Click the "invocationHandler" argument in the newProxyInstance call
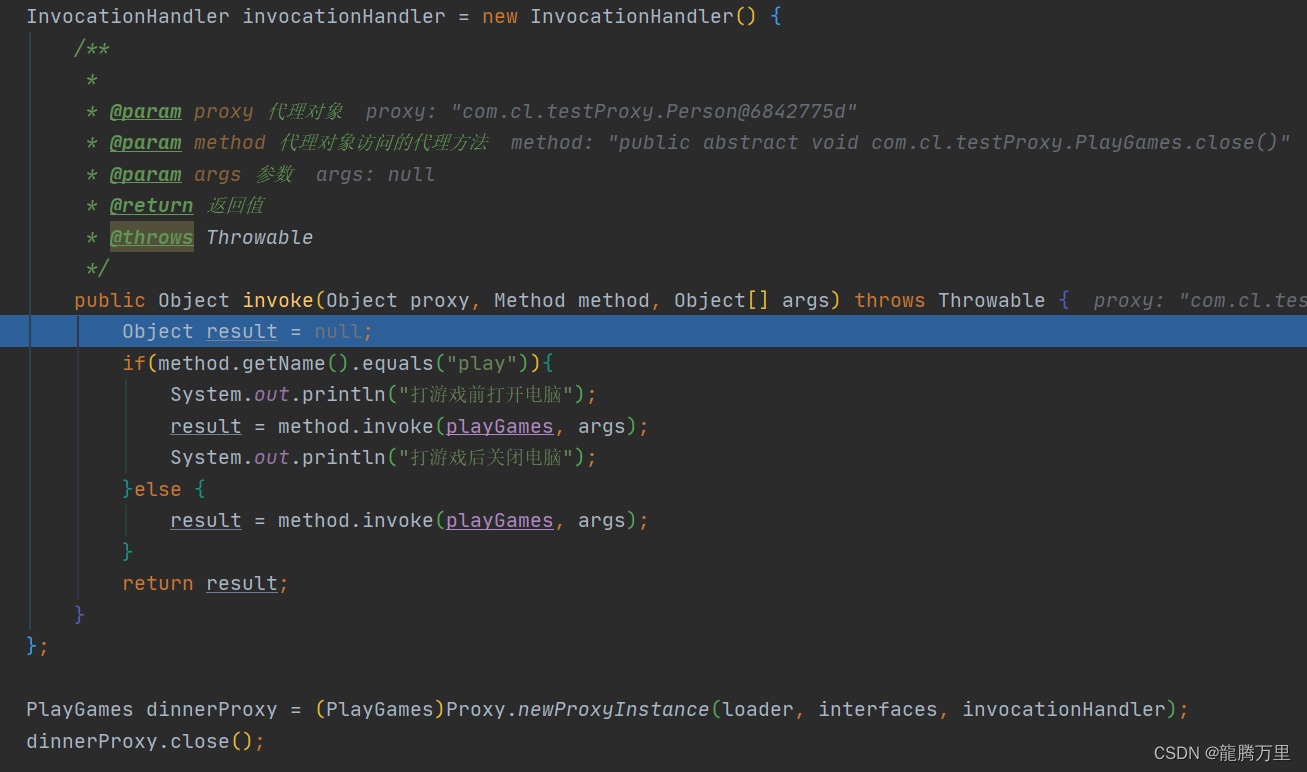 (1064, 709)
